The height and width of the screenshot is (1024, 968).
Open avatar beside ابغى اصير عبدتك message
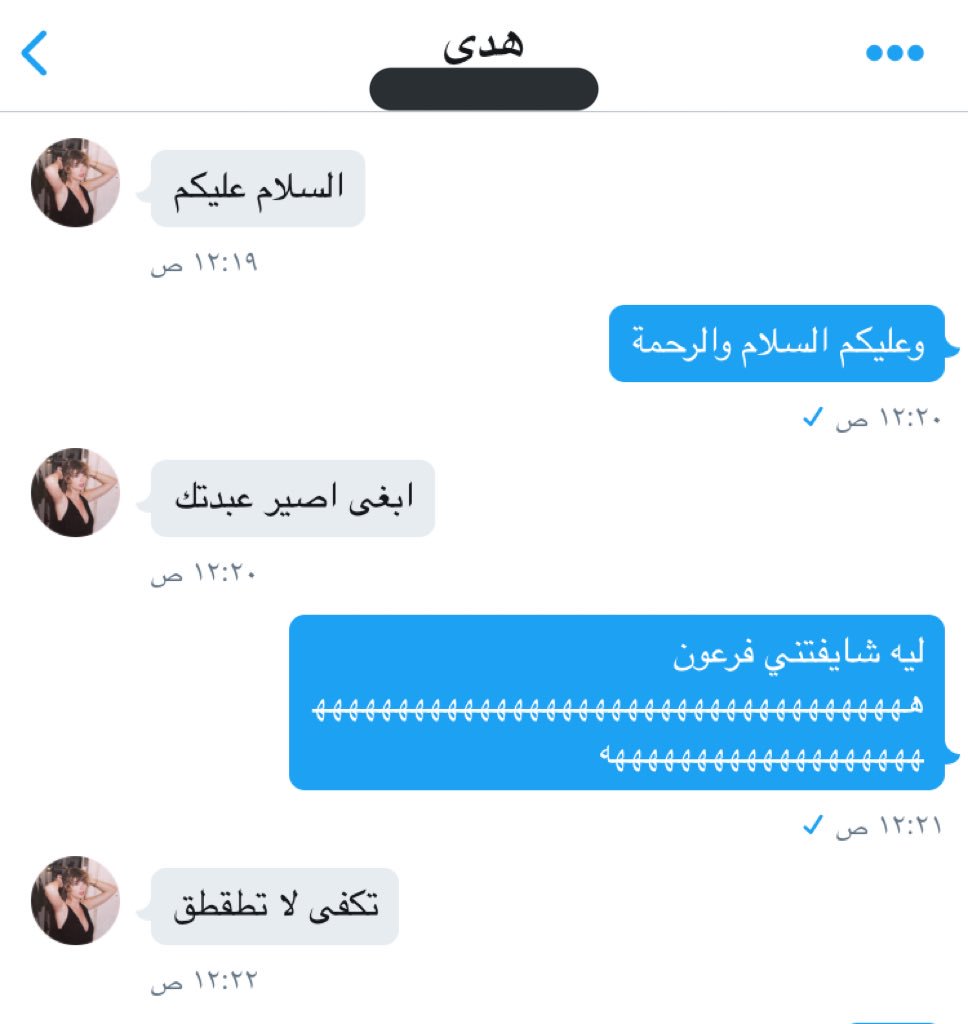(x=75, y=492)
